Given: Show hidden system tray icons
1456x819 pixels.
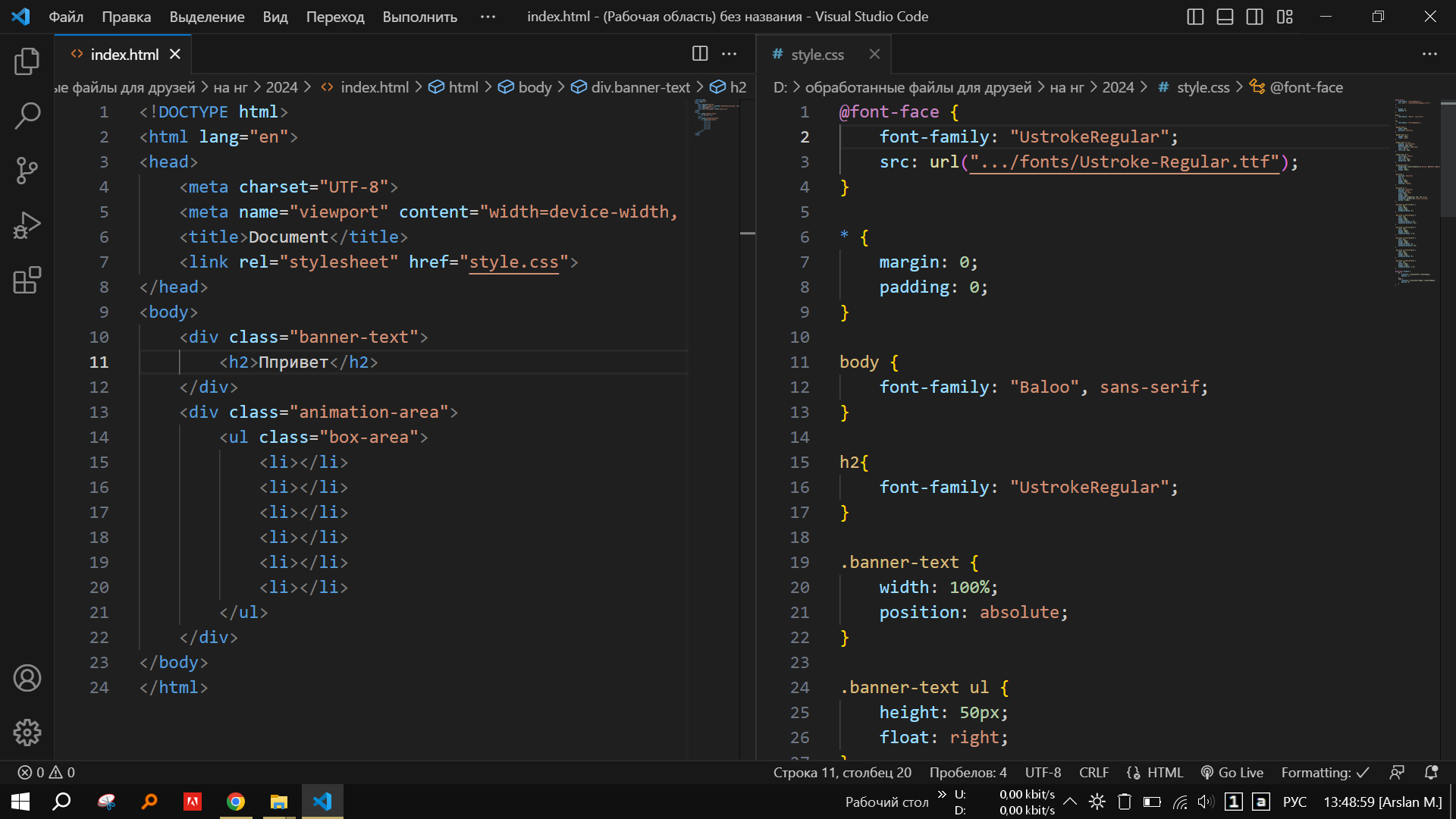Looking at the screenshot, I should click(1070, 802).
